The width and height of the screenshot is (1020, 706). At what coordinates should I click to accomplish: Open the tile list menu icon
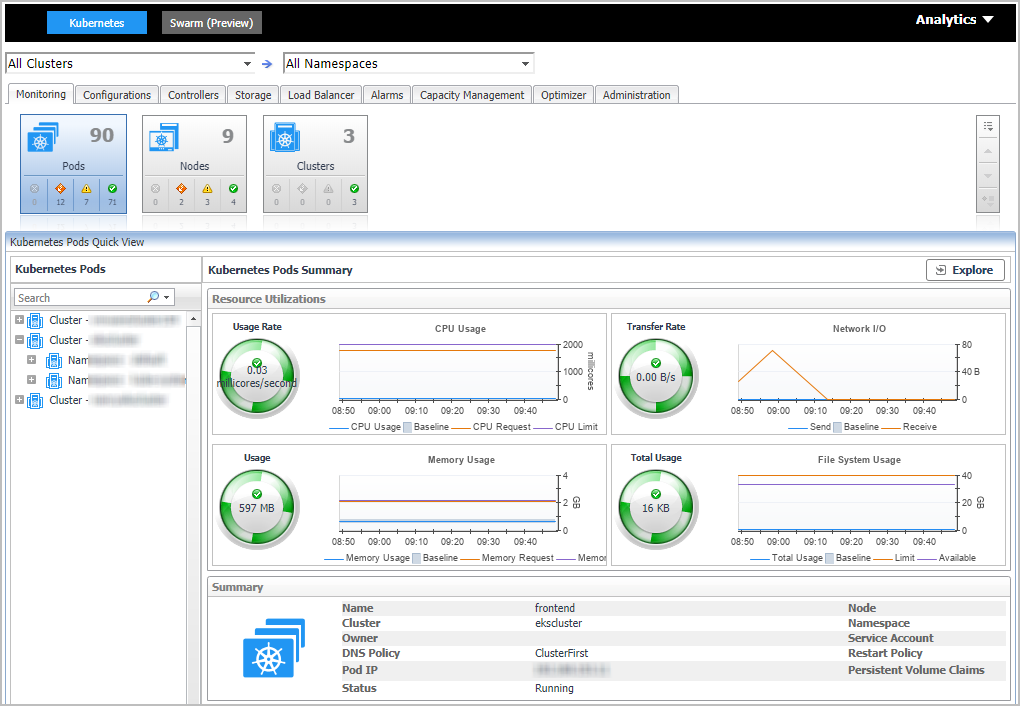(x=987, y=126)
